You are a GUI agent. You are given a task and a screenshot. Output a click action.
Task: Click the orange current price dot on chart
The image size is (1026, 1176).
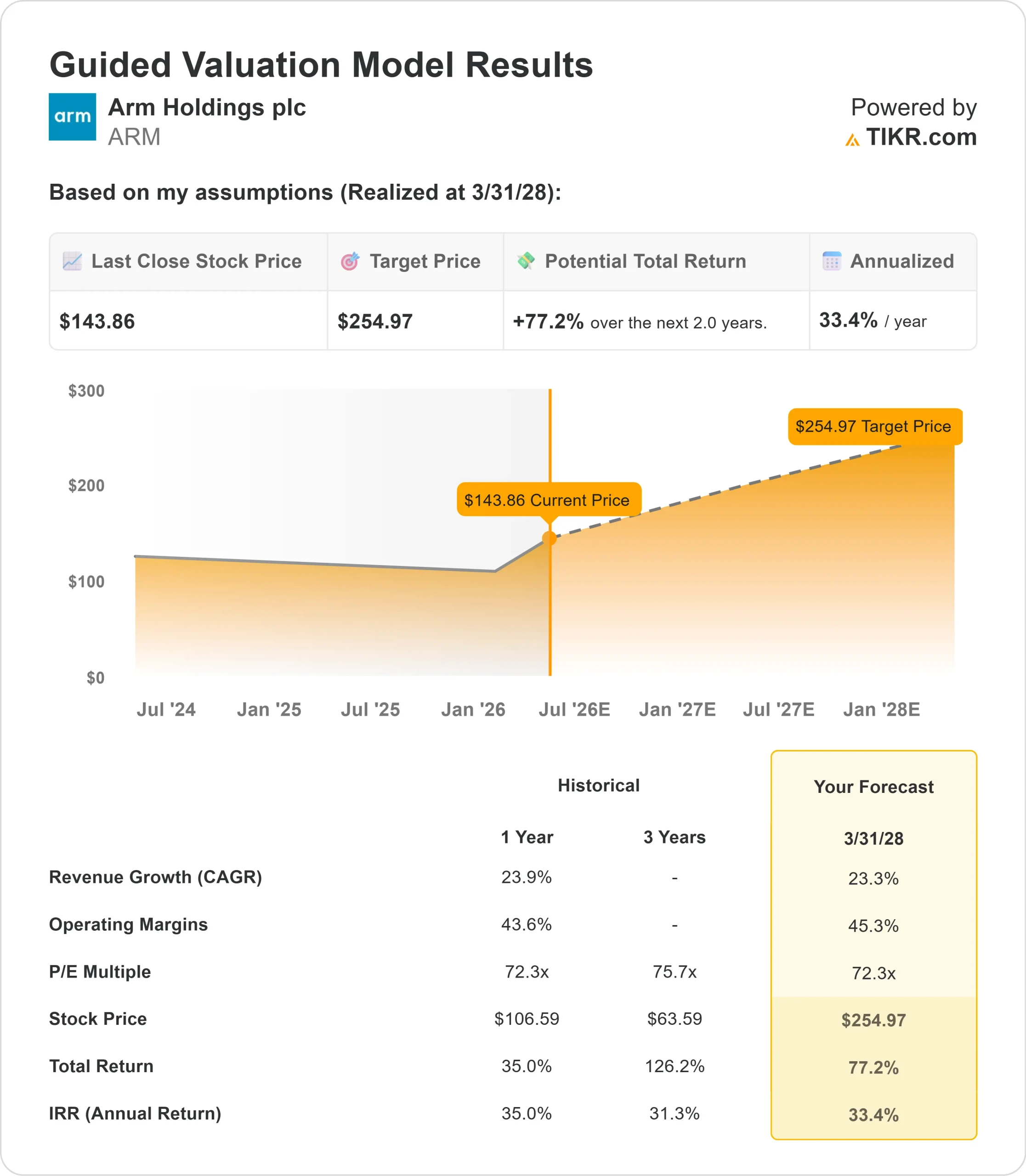[549, 538]
